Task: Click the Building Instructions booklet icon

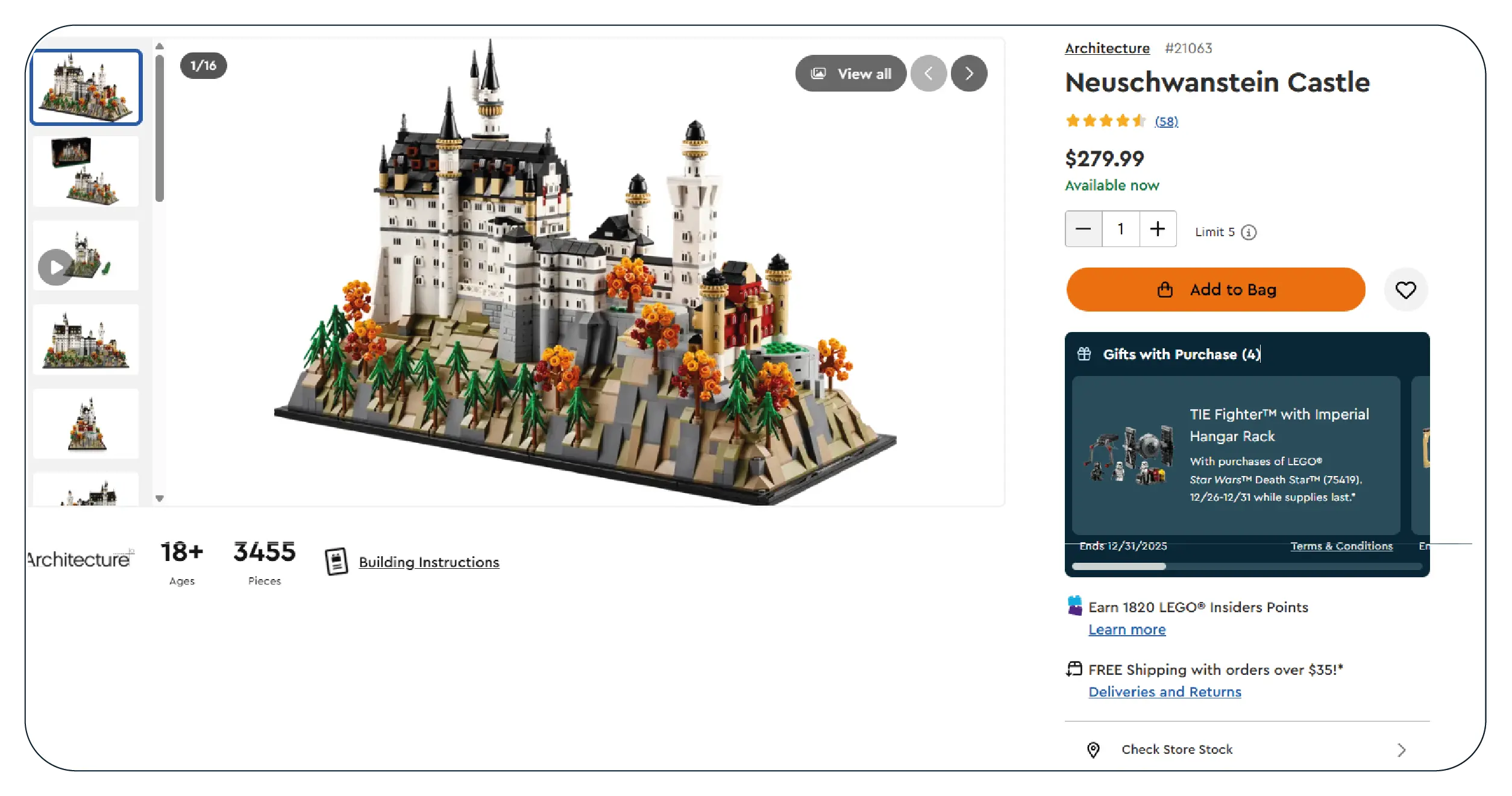Action: (x=336, y=562)
